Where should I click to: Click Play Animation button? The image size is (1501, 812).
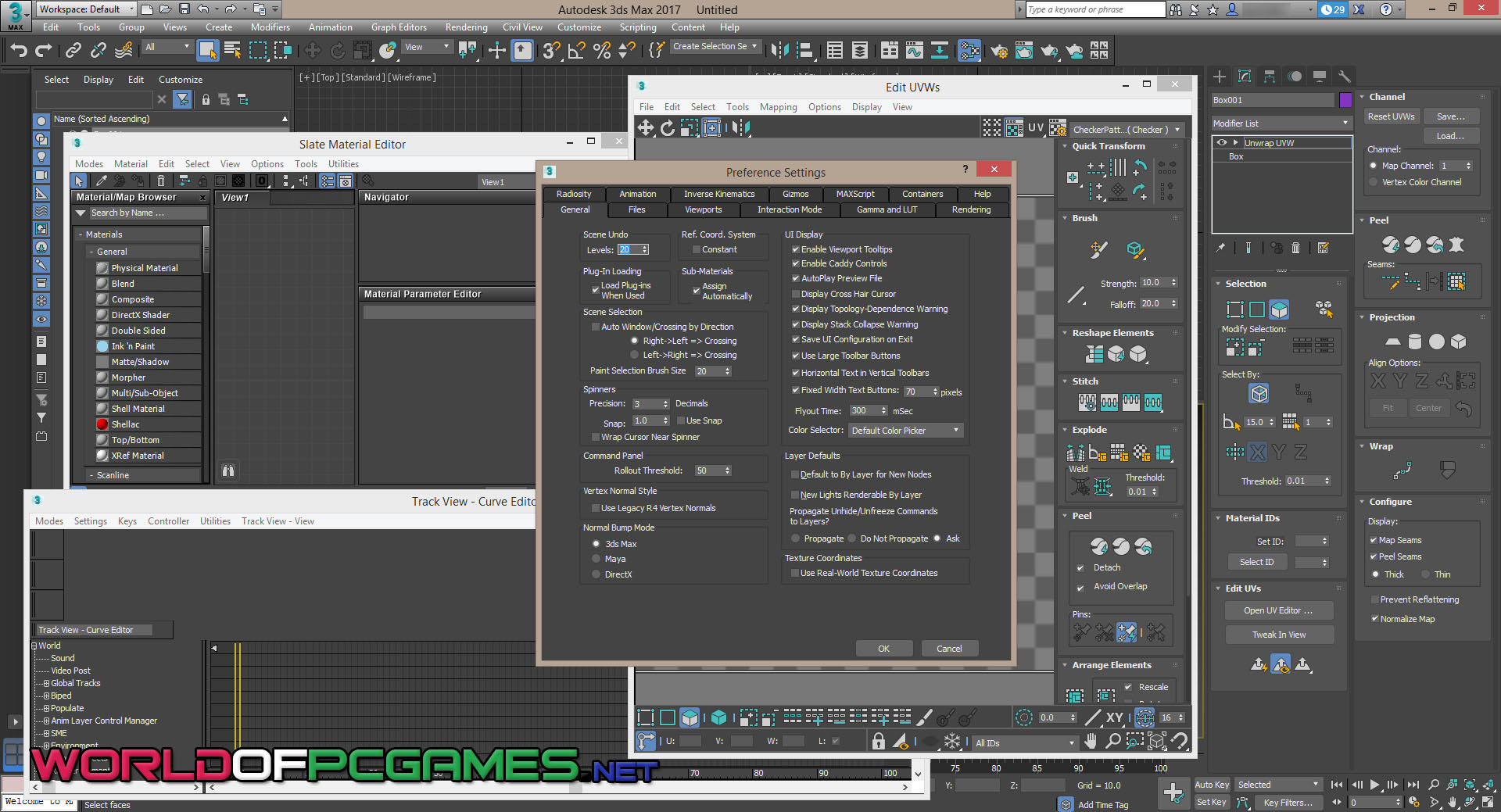[1374, 785]
